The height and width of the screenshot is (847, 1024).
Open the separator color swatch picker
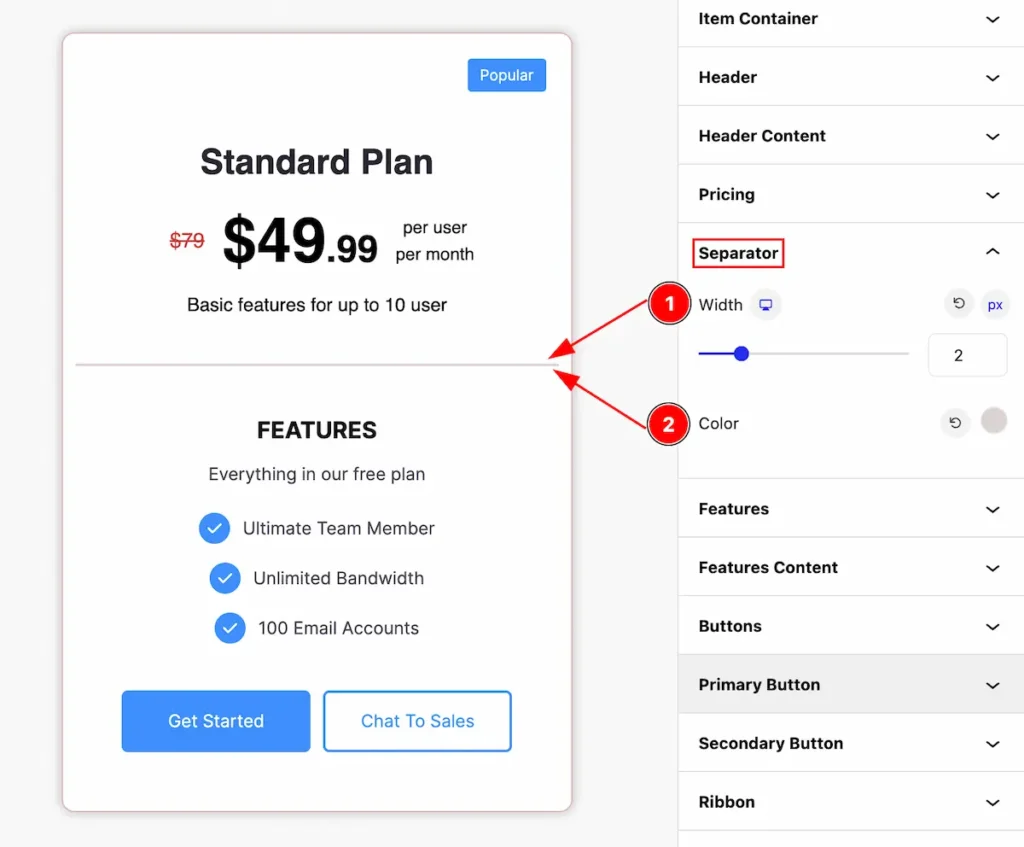click(994, 421)
